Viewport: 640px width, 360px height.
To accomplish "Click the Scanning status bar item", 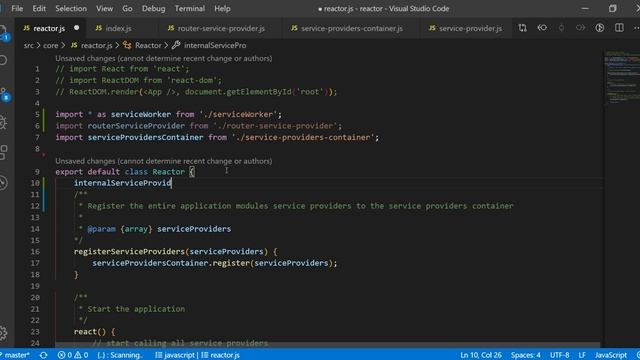I will tap(120, 355).
